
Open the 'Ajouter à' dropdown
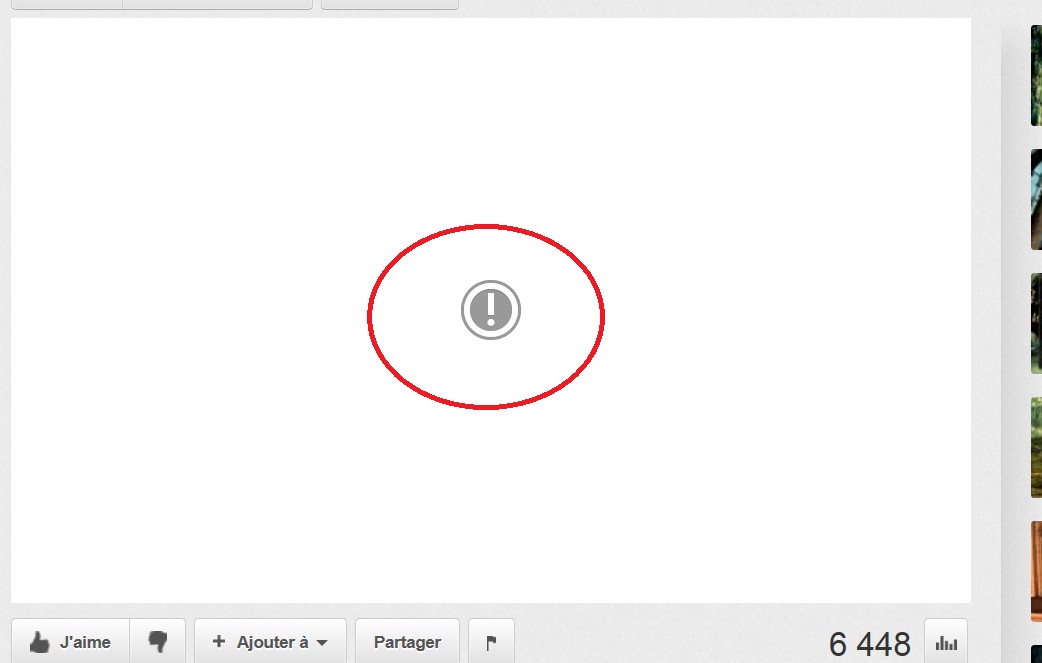pos(271,642)
